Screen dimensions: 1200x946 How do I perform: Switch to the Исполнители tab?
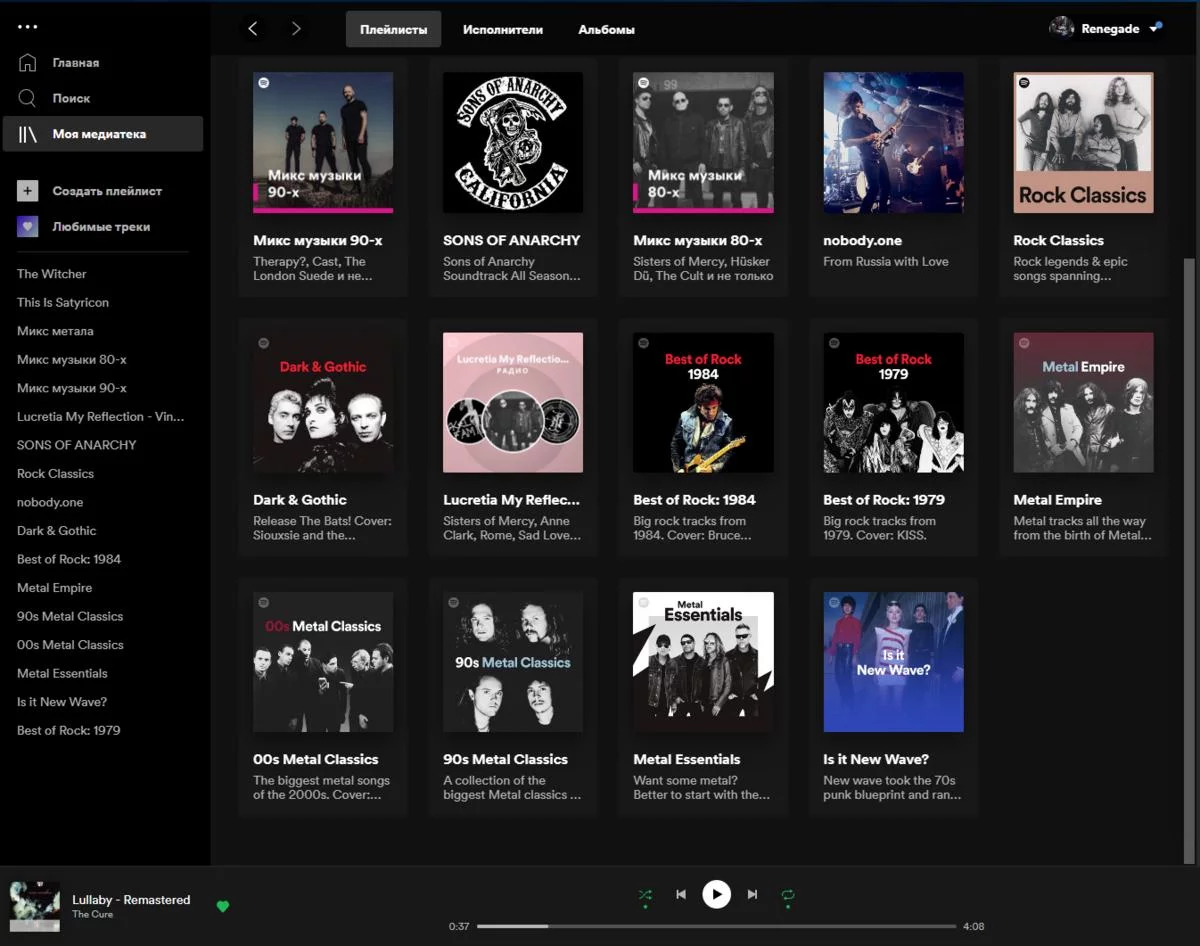tap(503, 29)
